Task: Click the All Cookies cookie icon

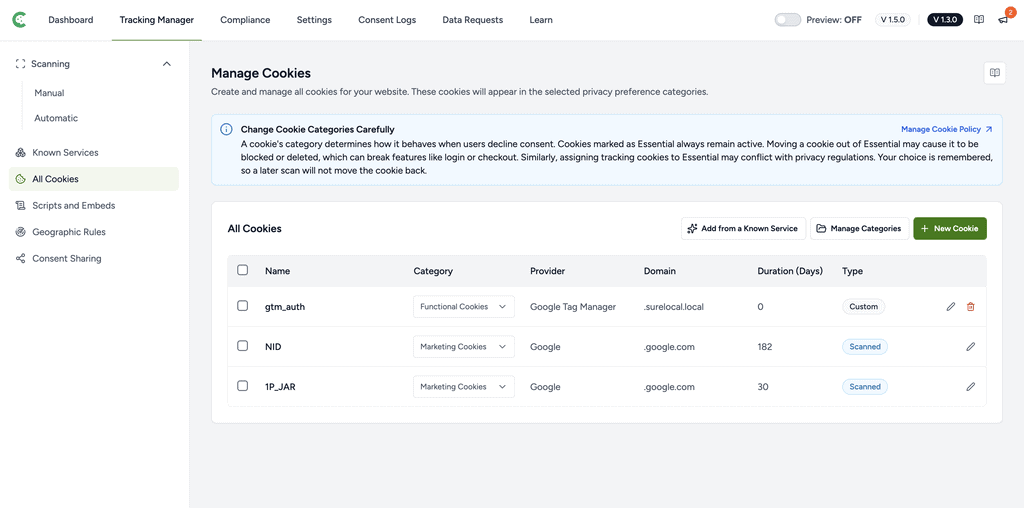Action: 20,179
